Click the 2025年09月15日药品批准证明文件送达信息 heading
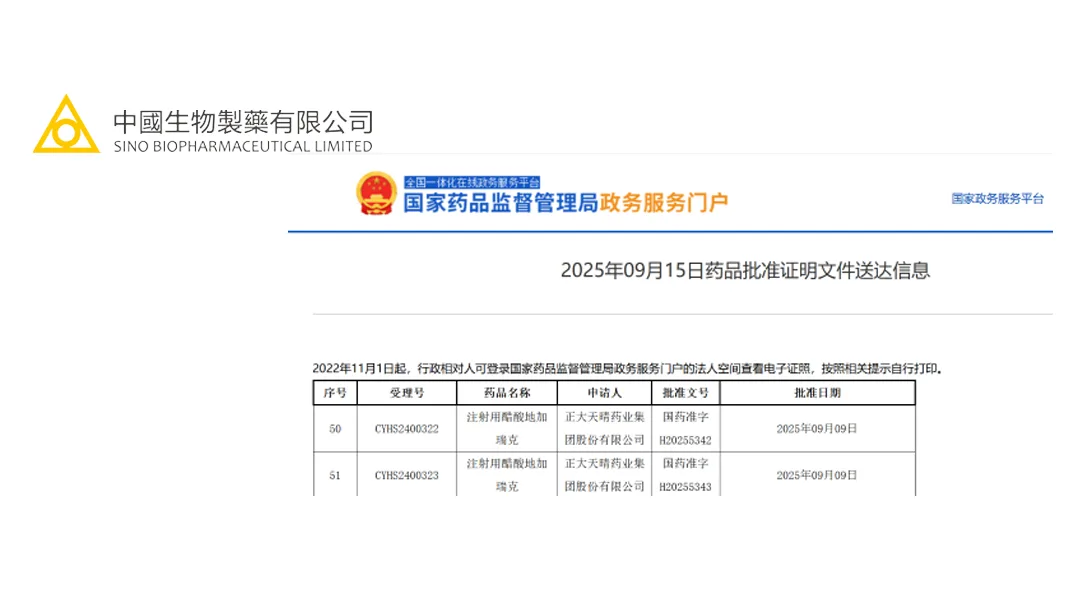 coord(745,270)
